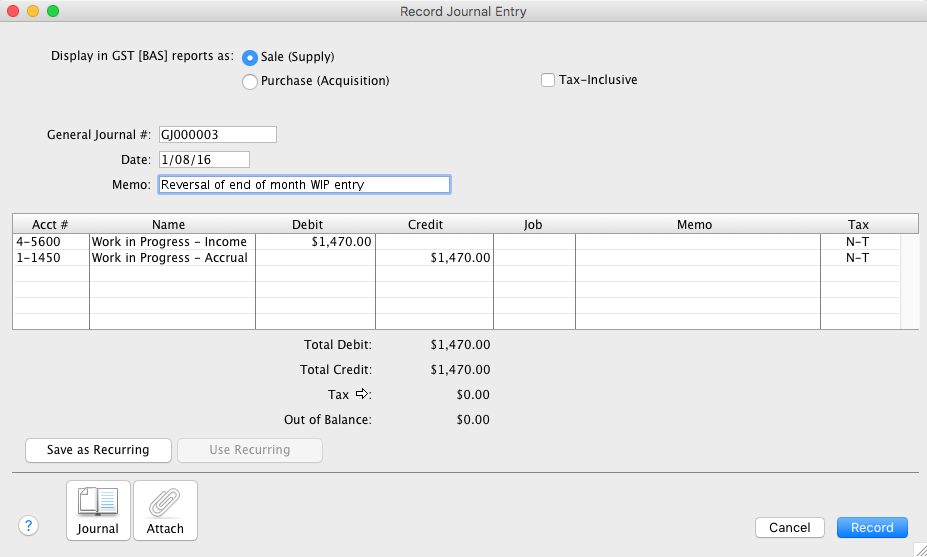
Task: Select the Purchase (Acquisition) radio button
Action: [x=250, y=81]
